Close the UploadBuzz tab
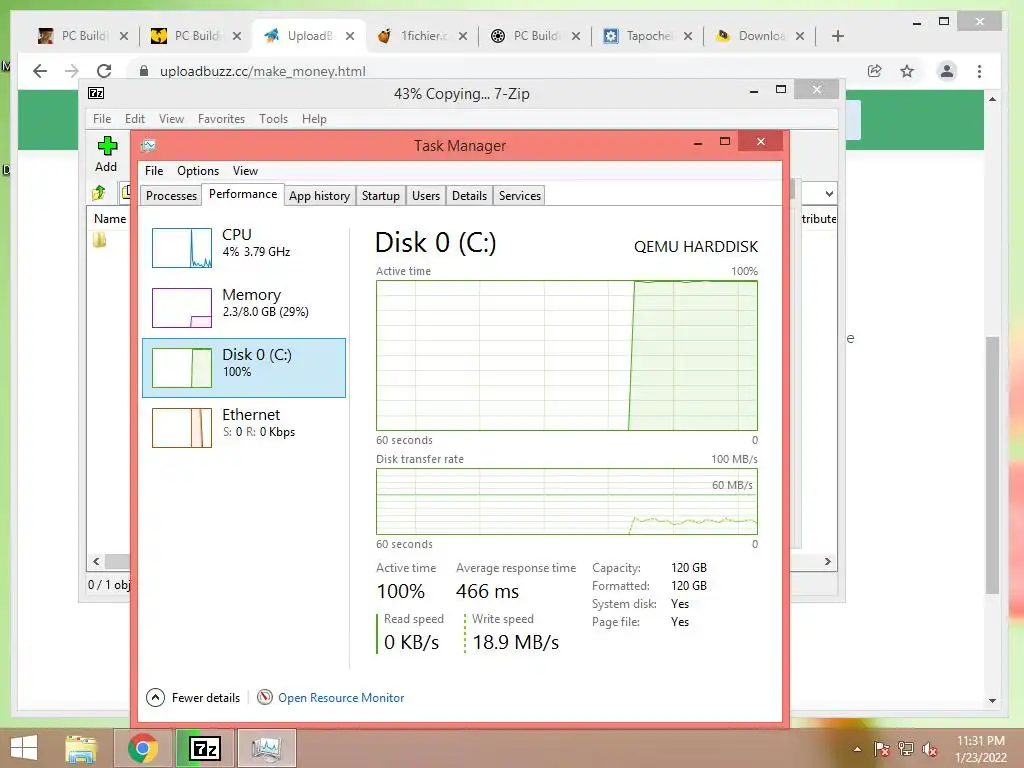1024x768 pixels. [350, 36]
